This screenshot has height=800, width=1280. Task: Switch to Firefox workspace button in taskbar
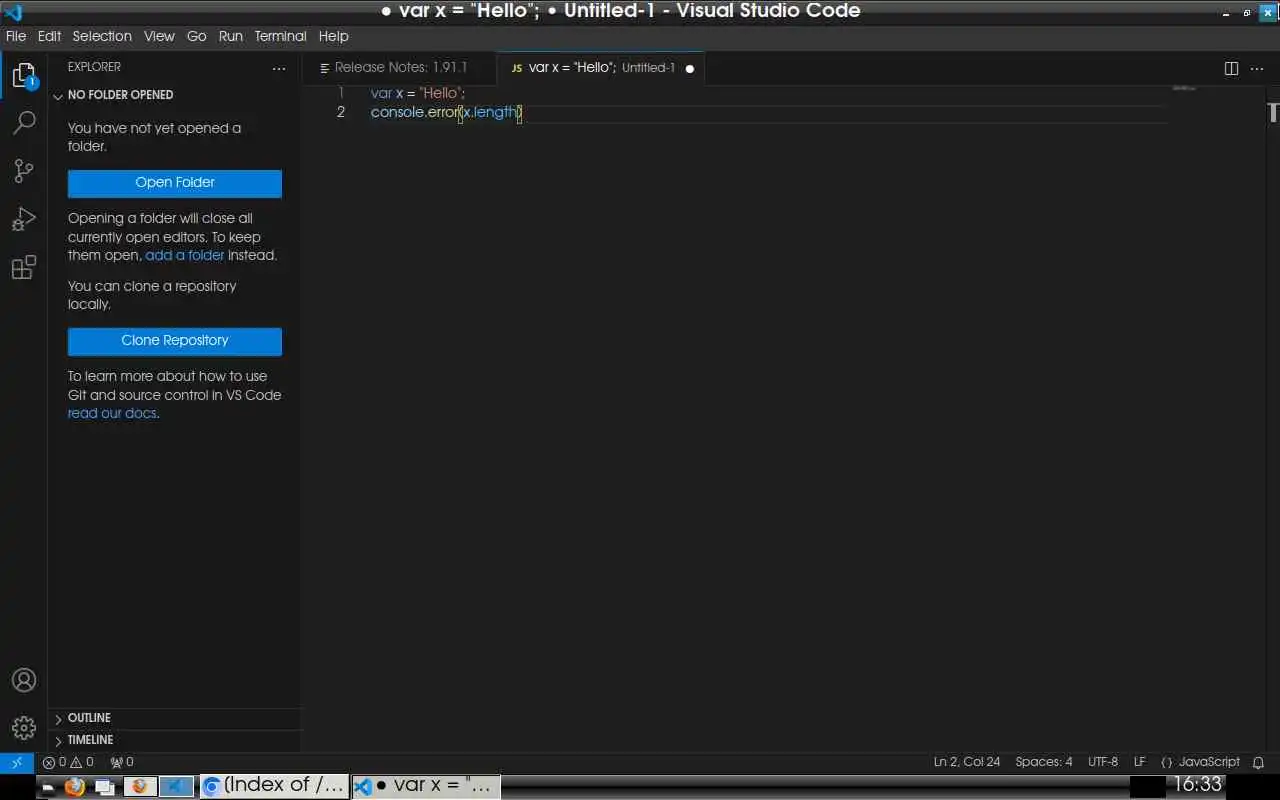click(140, 786)
